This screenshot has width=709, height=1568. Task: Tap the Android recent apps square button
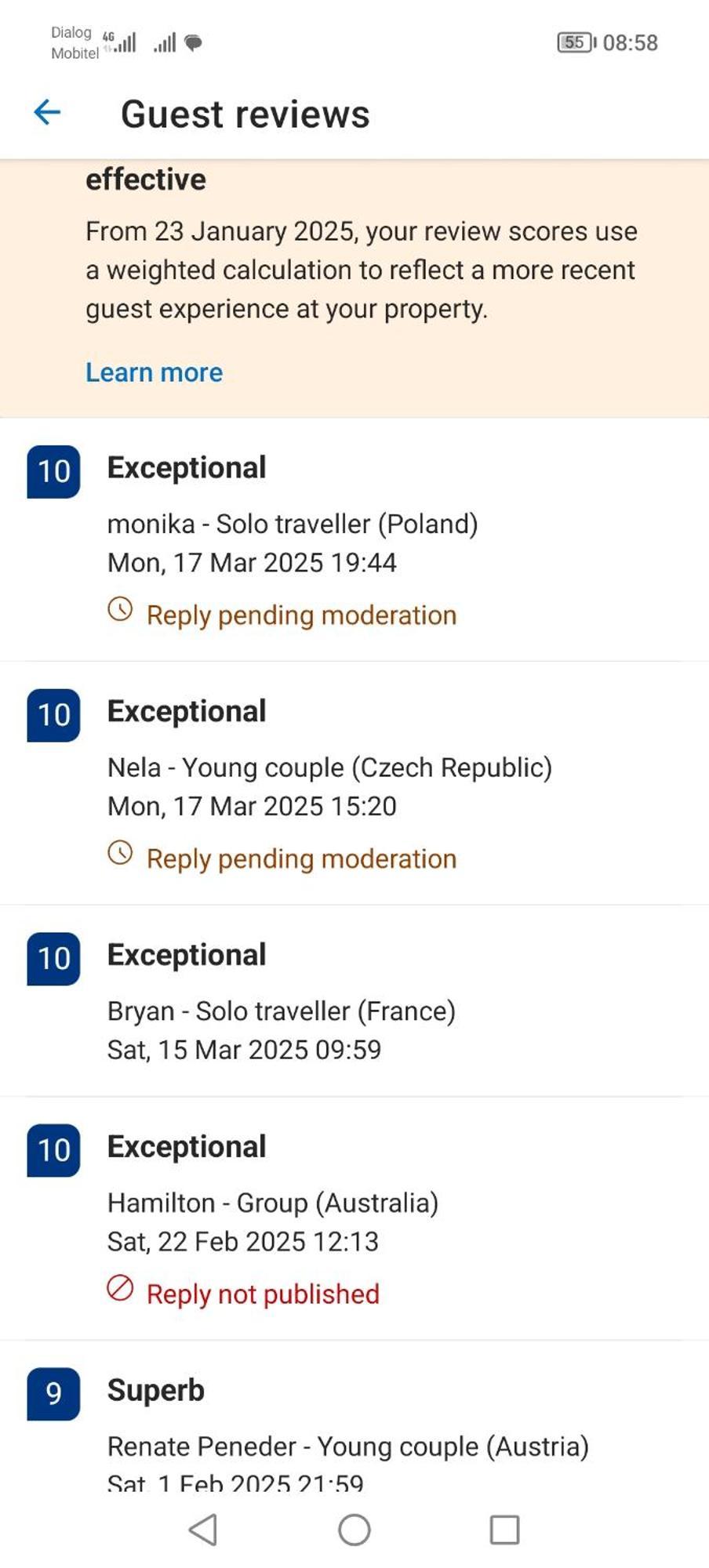tap(504, 1530)
